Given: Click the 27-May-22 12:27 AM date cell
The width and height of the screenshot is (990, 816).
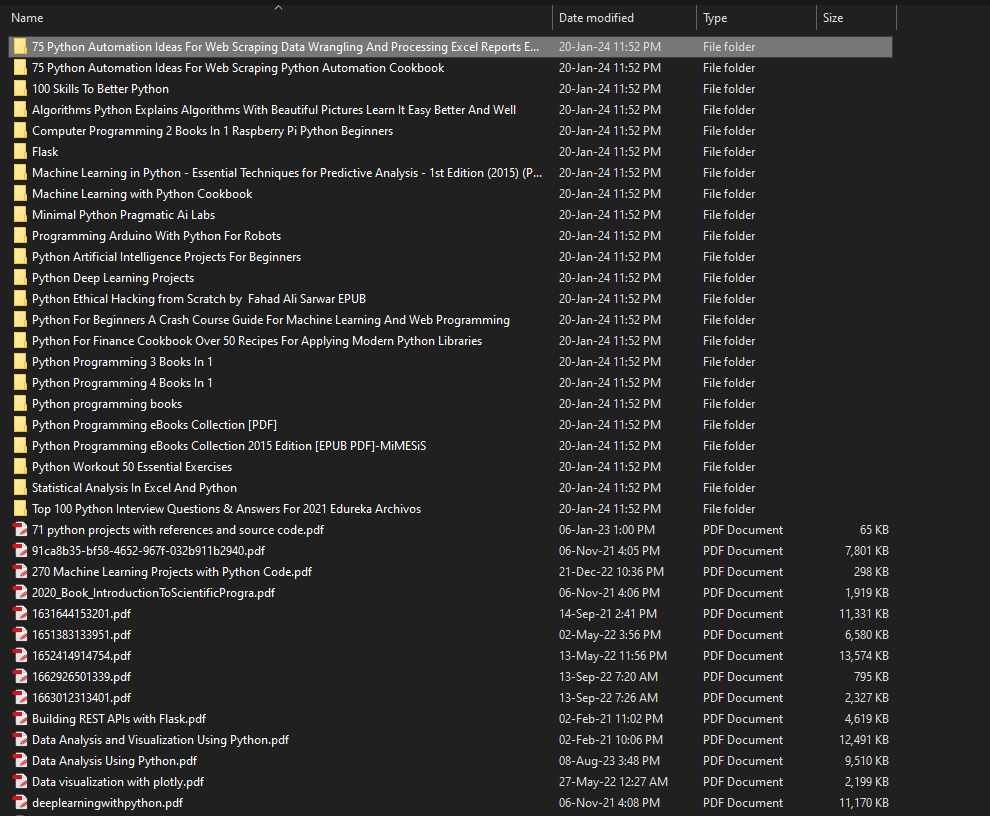Looking at the screenshot, I should [613, 781].
